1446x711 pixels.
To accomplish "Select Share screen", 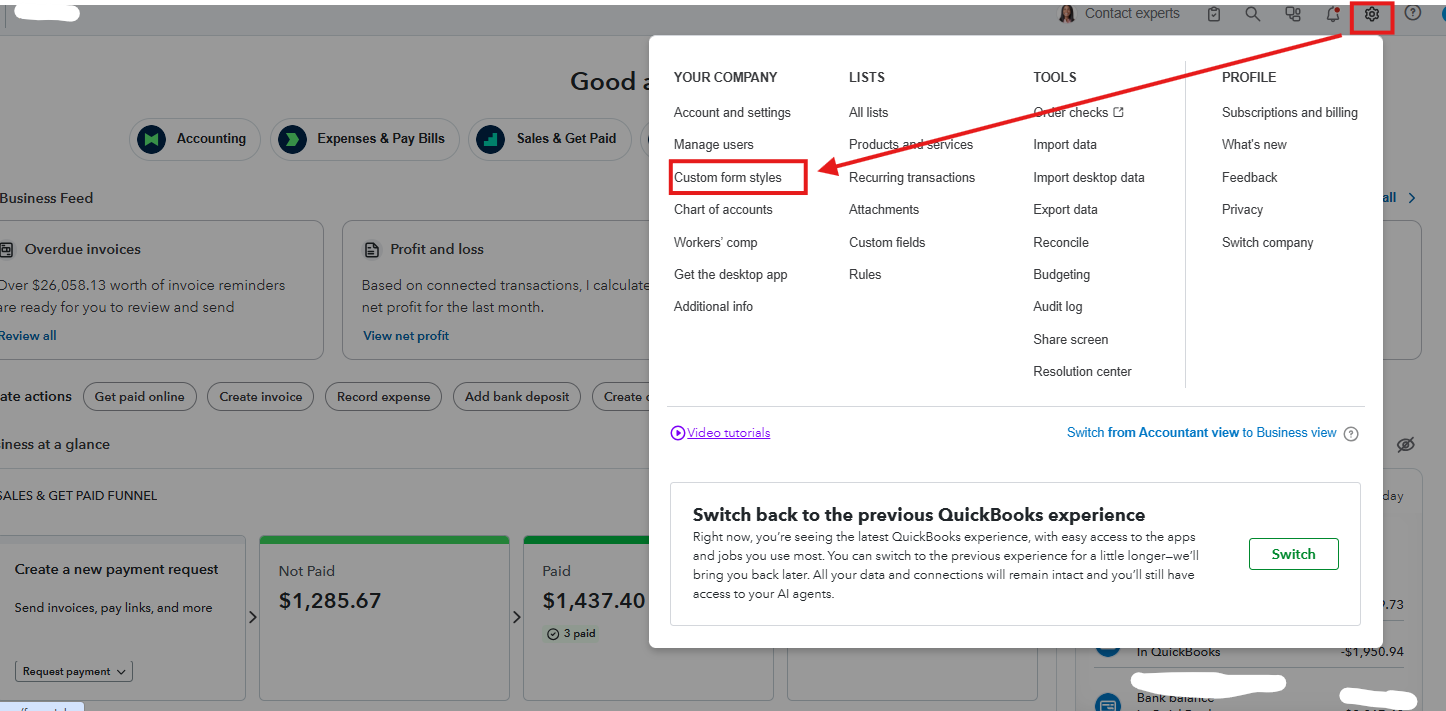I will pos(1071,339).
